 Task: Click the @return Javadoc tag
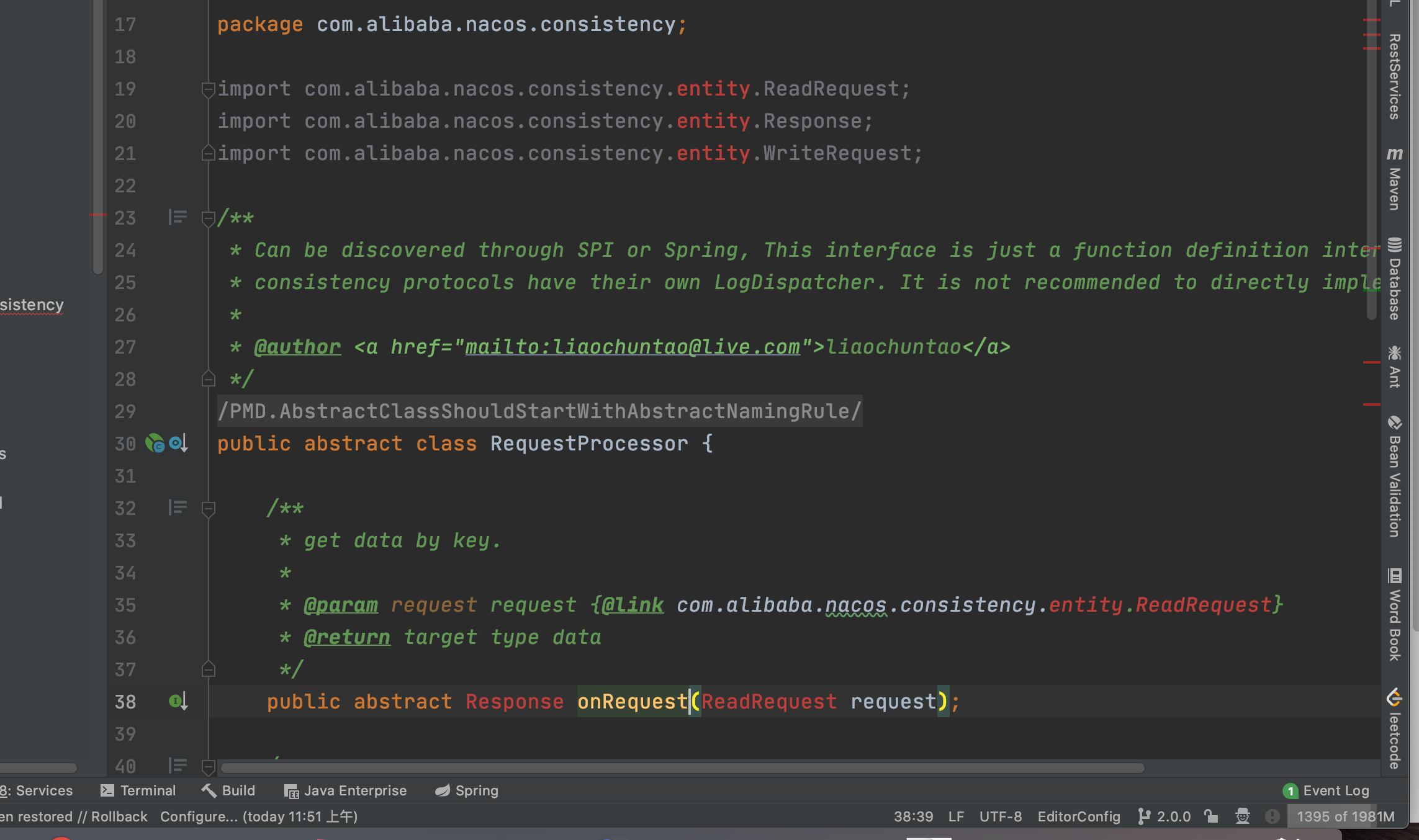click(347, 637)
